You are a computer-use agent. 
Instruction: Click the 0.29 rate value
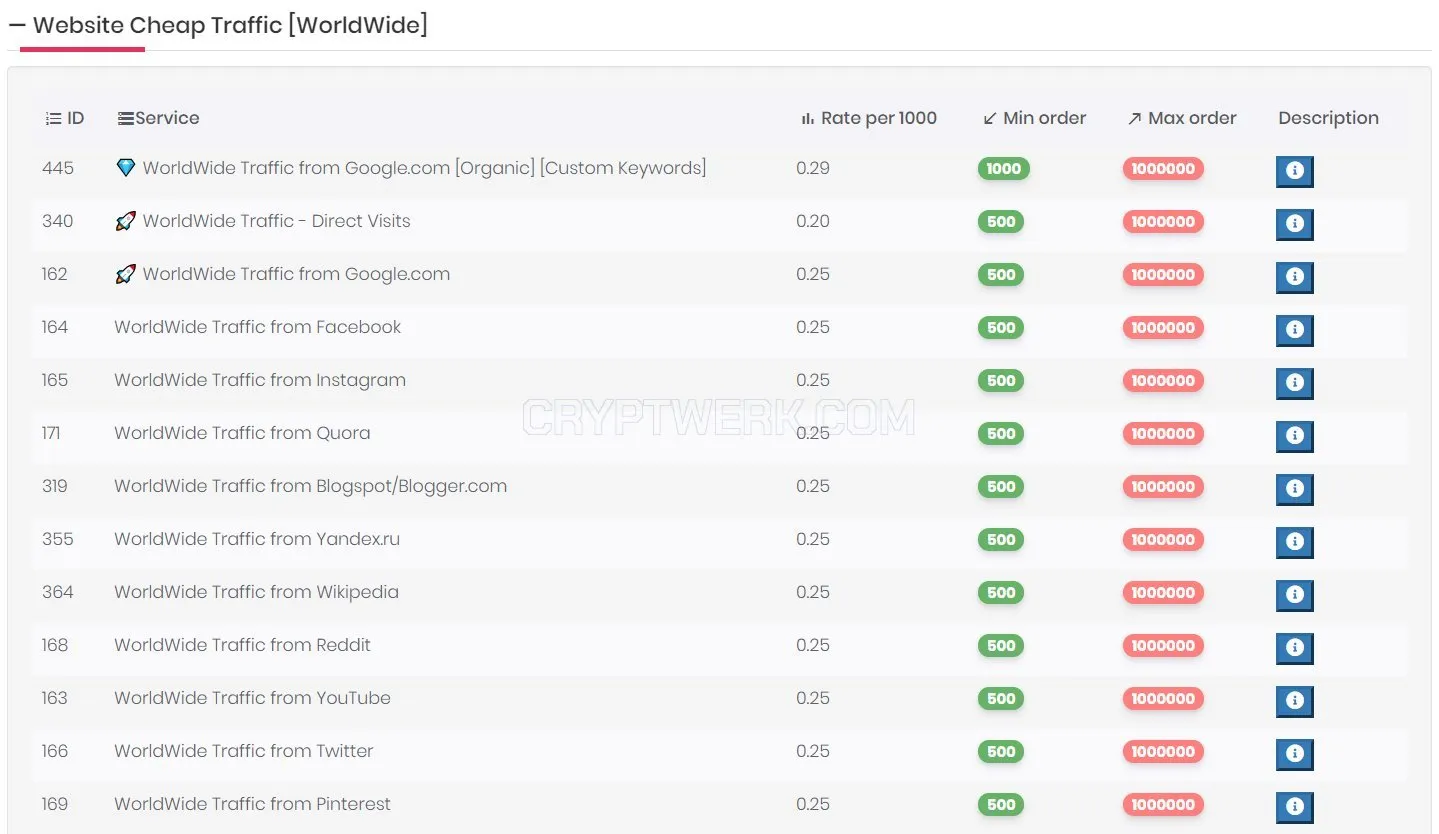point(813,168)
